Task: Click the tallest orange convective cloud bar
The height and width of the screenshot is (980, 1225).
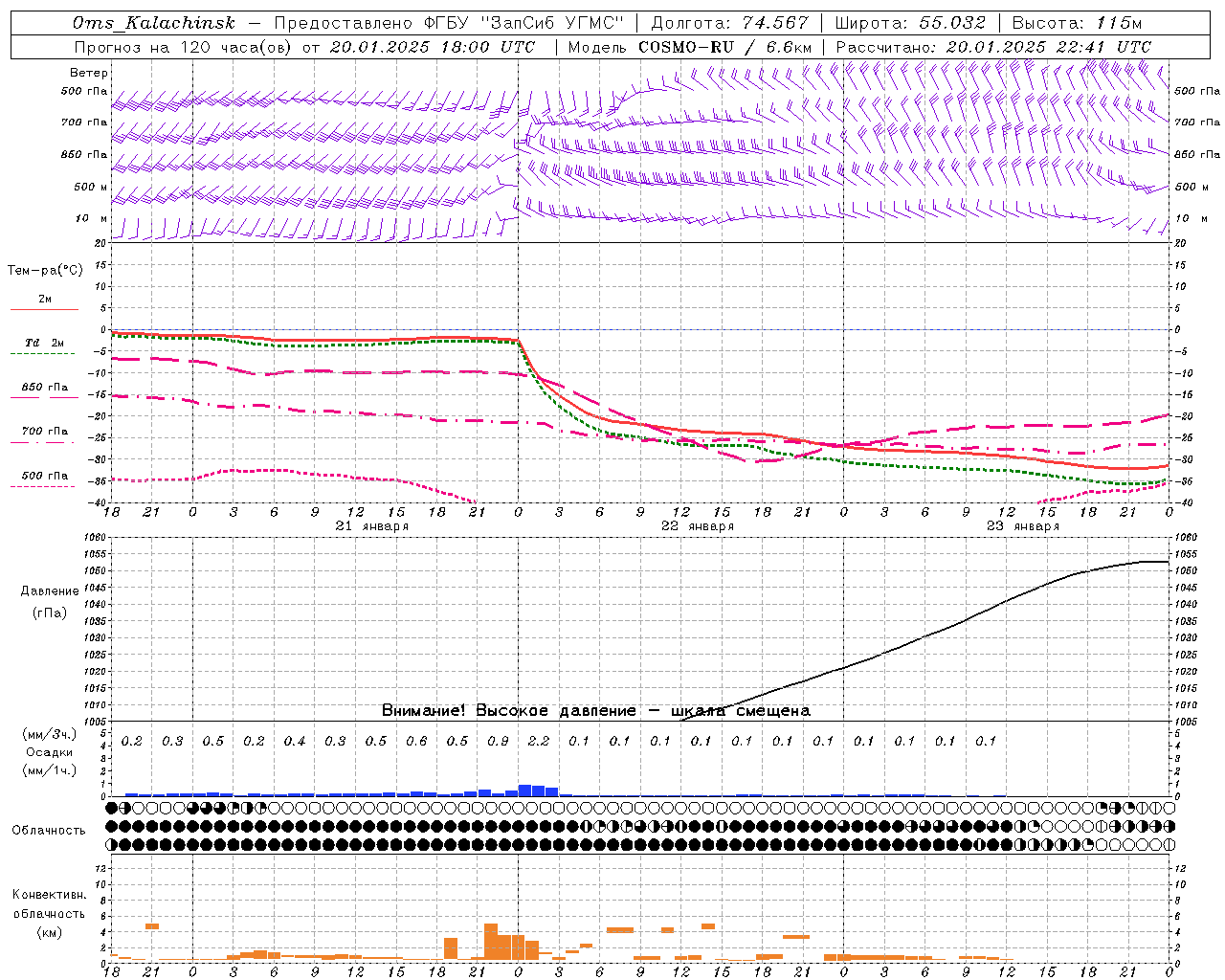Action: tap(491, 942)
